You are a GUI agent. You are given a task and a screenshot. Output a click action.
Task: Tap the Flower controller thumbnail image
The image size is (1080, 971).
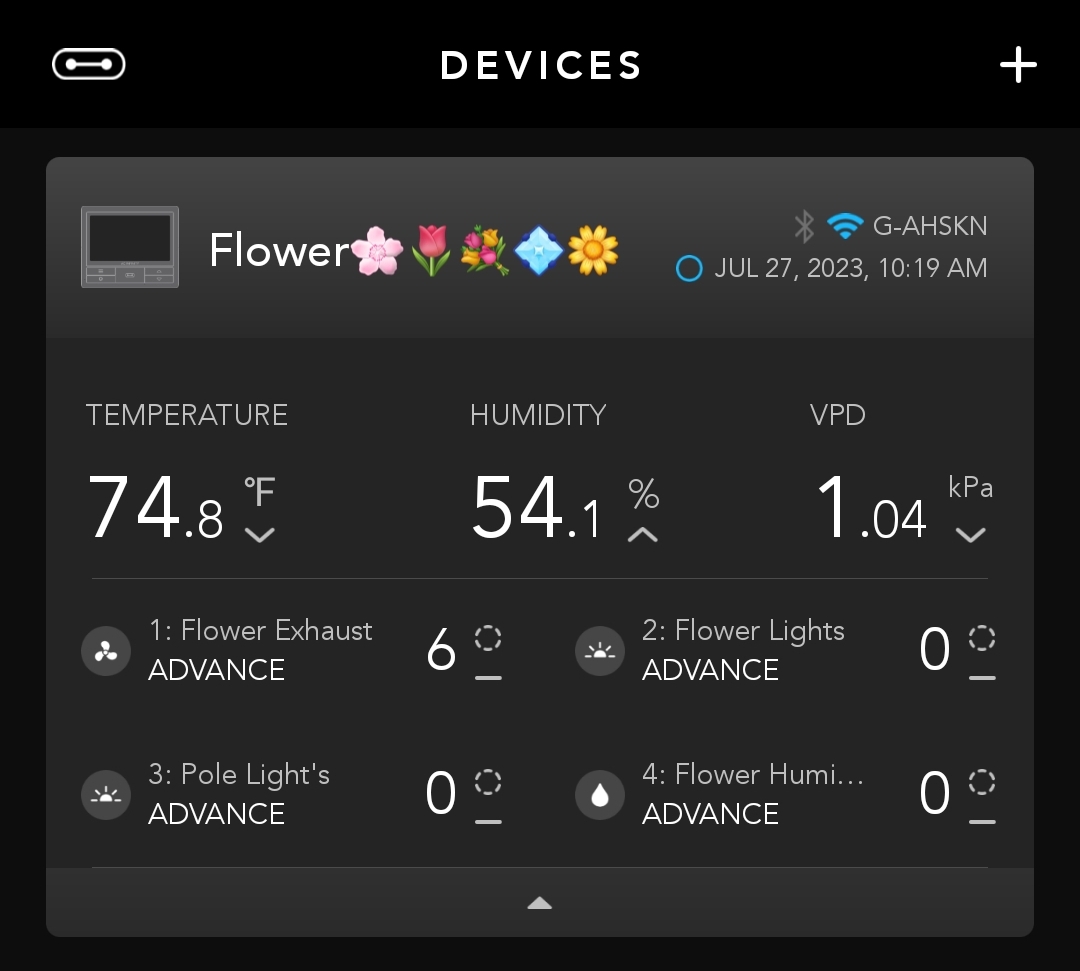pos(129,247)
